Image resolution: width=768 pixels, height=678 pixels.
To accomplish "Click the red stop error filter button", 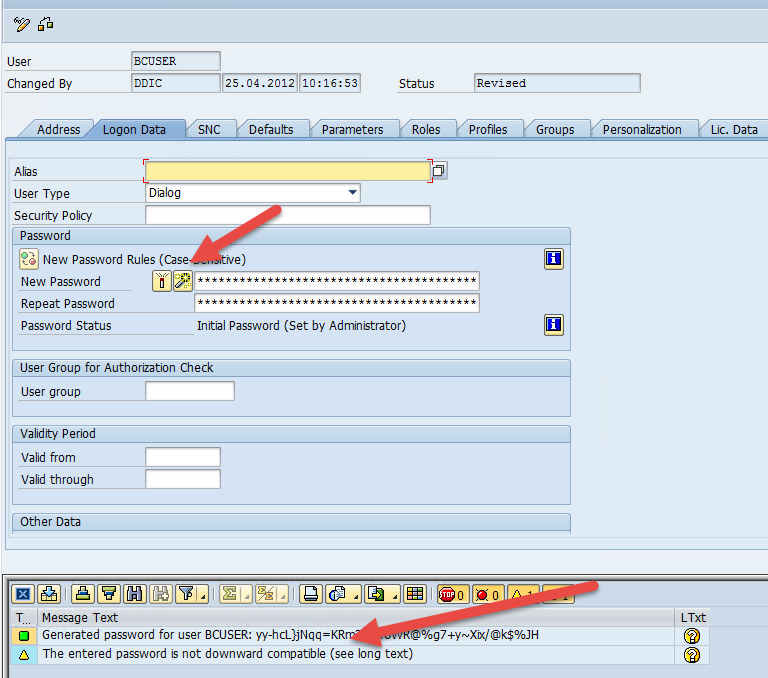I will [452, 594].
